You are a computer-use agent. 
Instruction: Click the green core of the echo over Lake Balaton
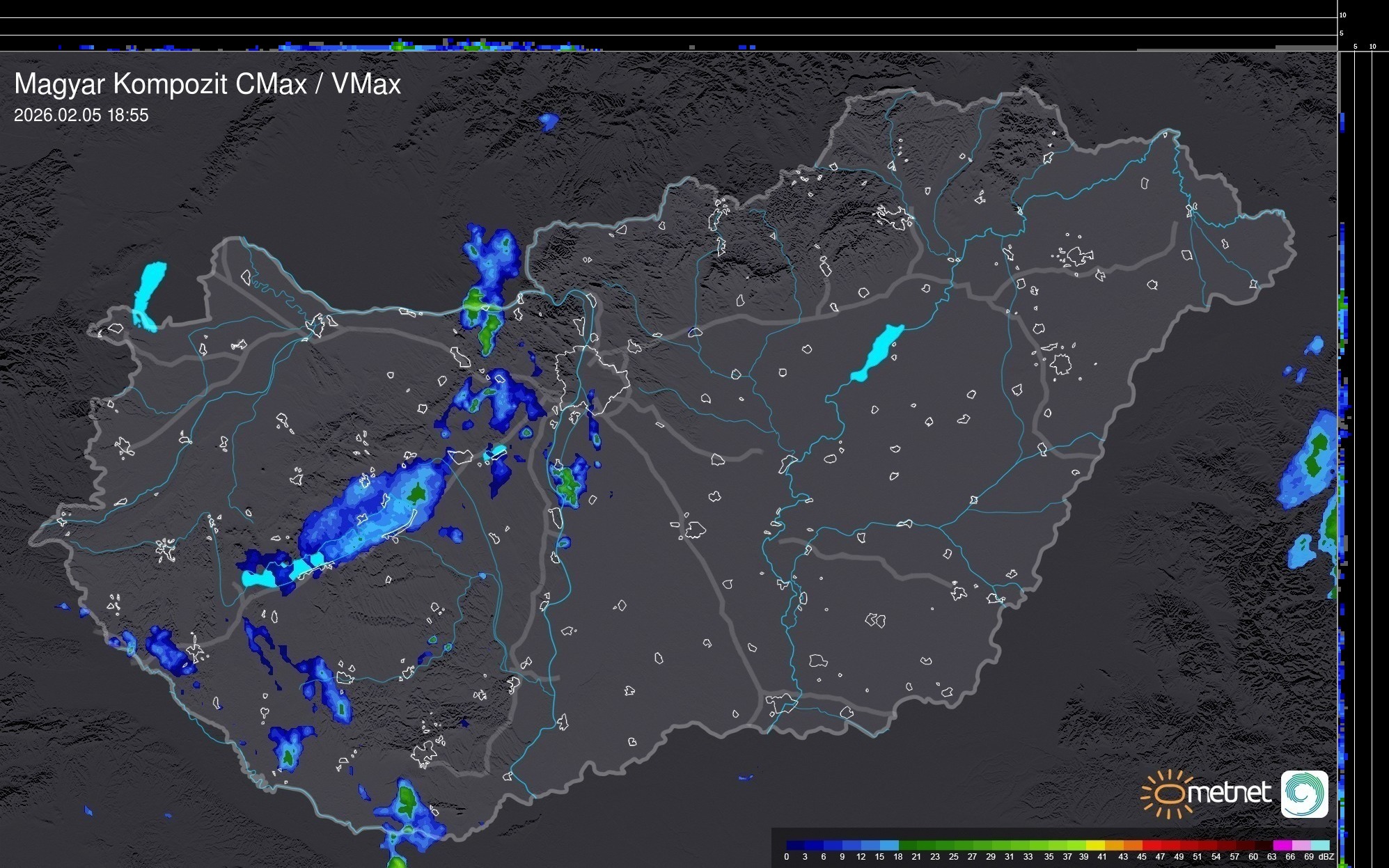[417, 494]
